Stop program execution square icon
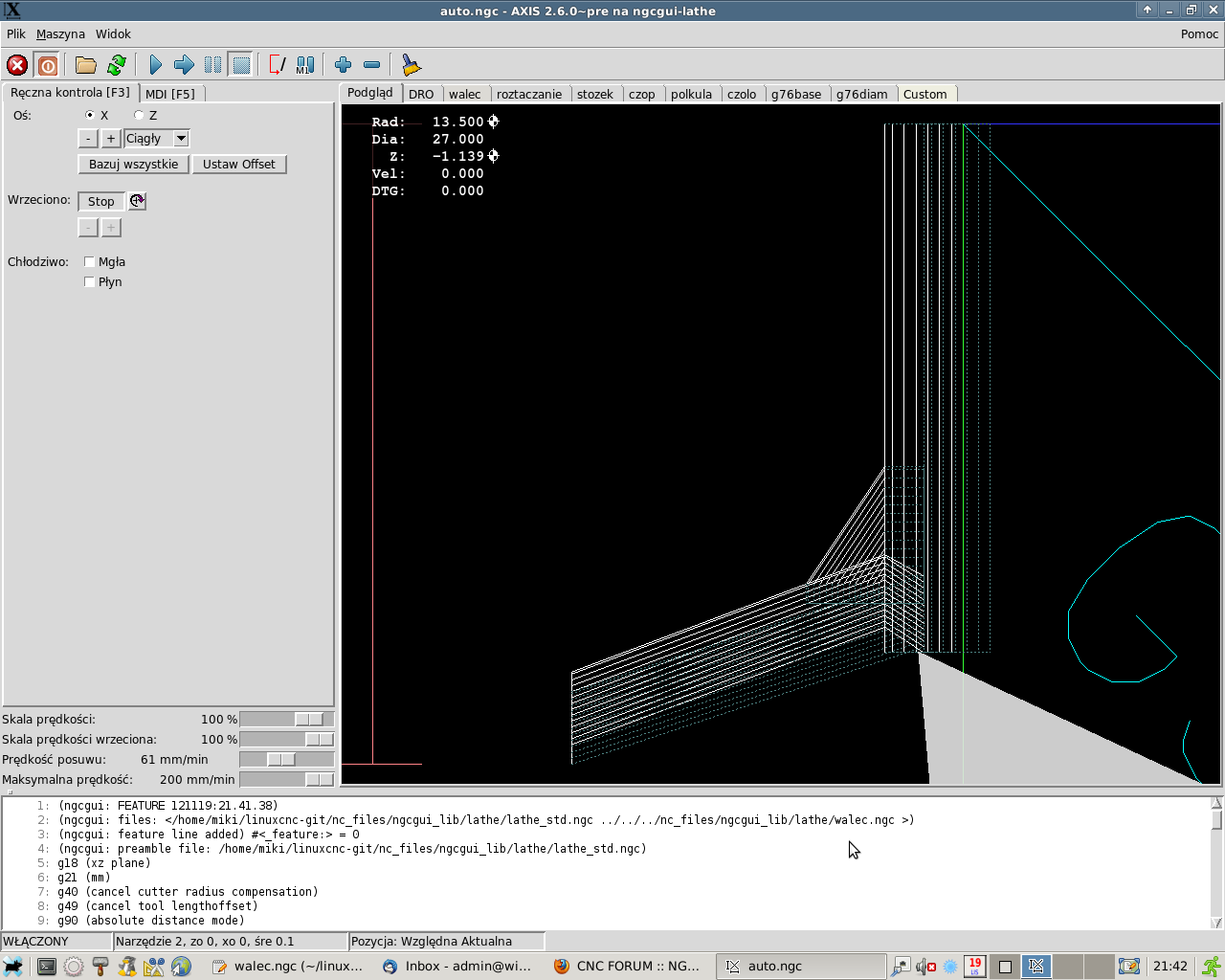The width and height of the screenshot is (1225, 980). (x=241, y=65)
